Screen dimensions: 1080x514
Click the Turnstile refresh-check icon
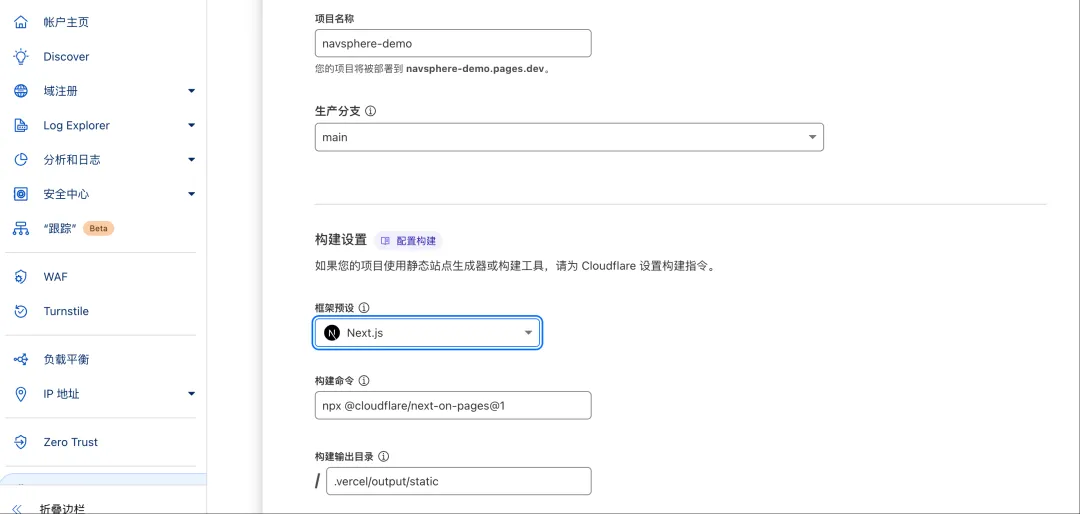tap(21, 311)
